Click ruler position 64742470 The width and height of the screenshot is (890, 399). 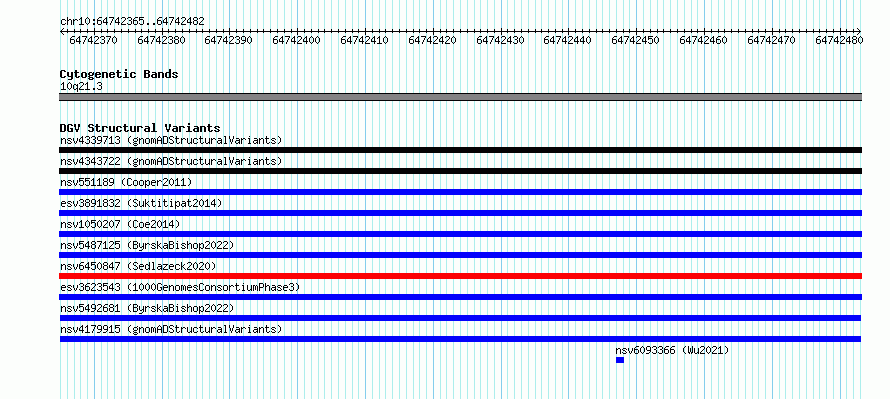click(771, 40)
